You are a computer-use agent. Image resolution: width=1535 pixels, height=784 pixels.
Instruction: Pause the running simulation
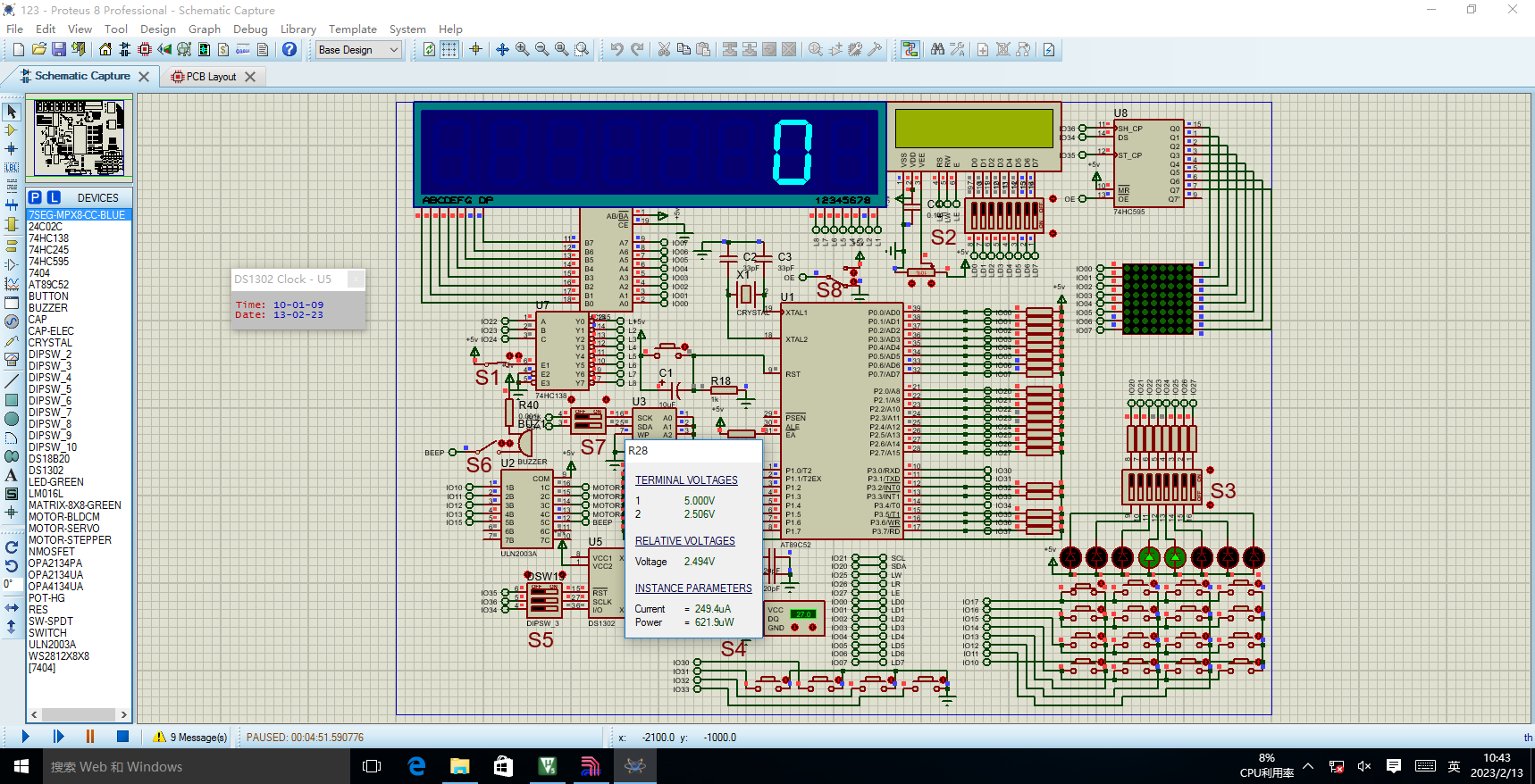pos(90,737)
